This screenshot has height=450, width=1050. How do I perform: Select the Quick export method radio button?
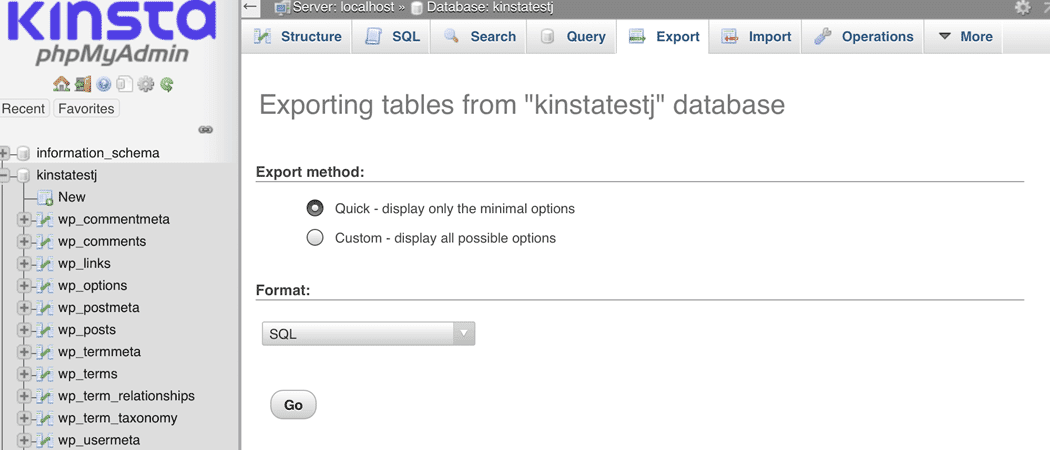coord(315,209)
